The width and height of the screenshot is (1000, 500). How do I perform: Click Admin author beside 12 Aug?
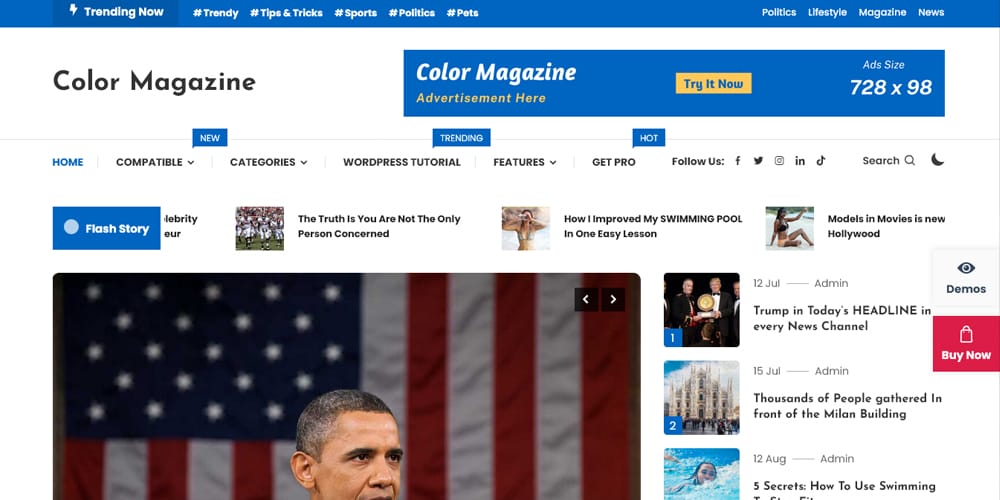coord(837,459)
